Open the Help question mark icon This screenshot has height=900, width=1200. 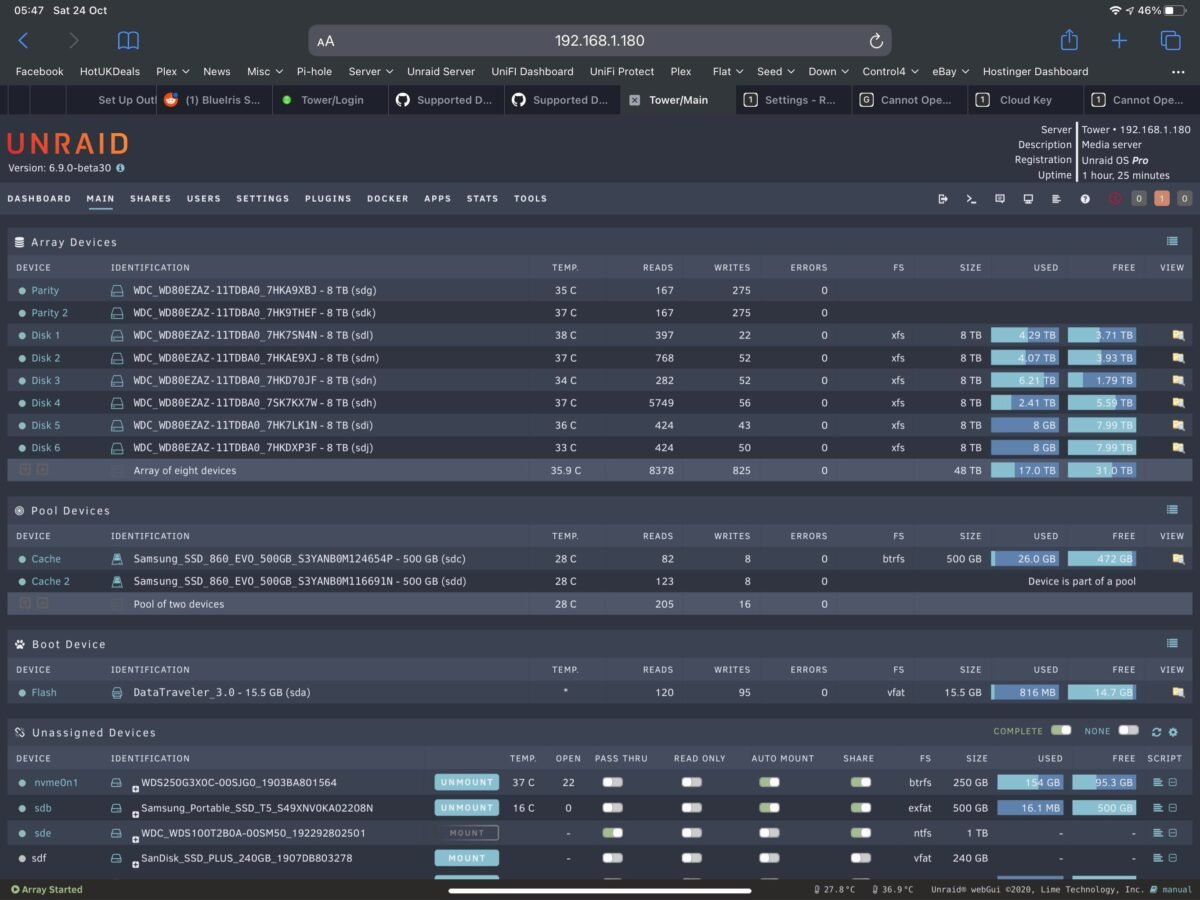(1085, 199)
